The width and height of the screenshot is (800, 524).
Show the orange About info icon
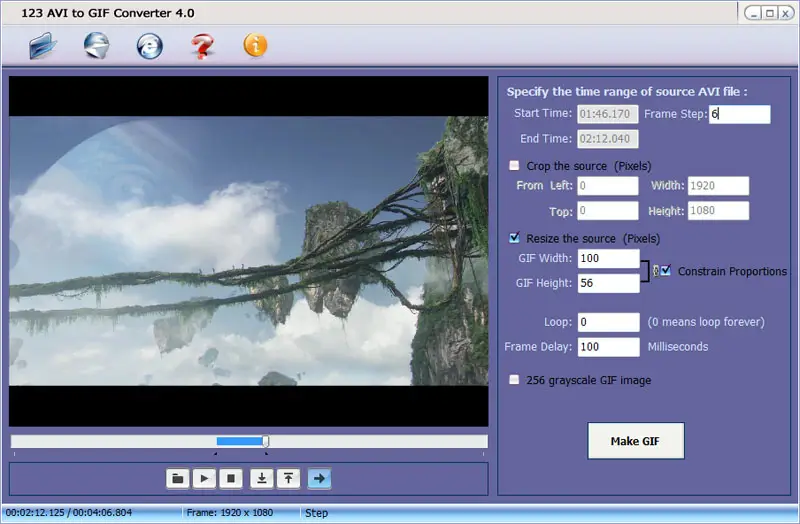255,45
